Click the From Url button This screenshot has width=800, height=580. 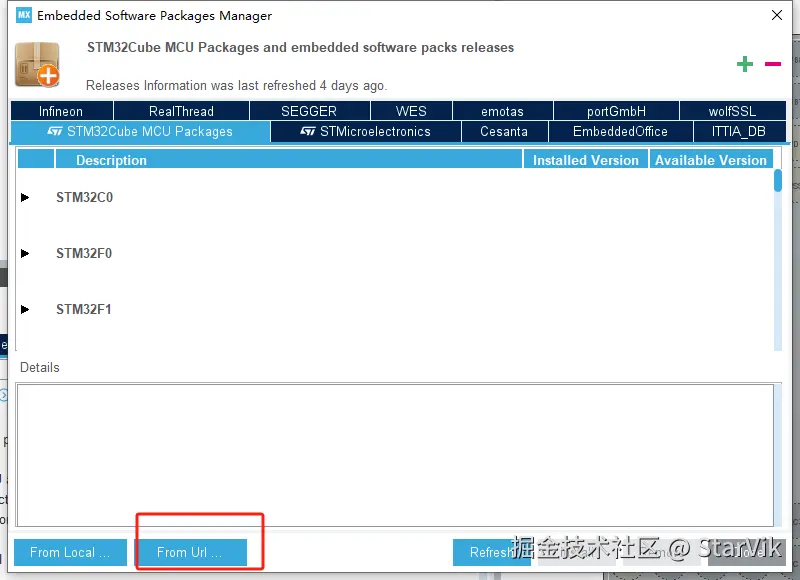pos(190,552)
